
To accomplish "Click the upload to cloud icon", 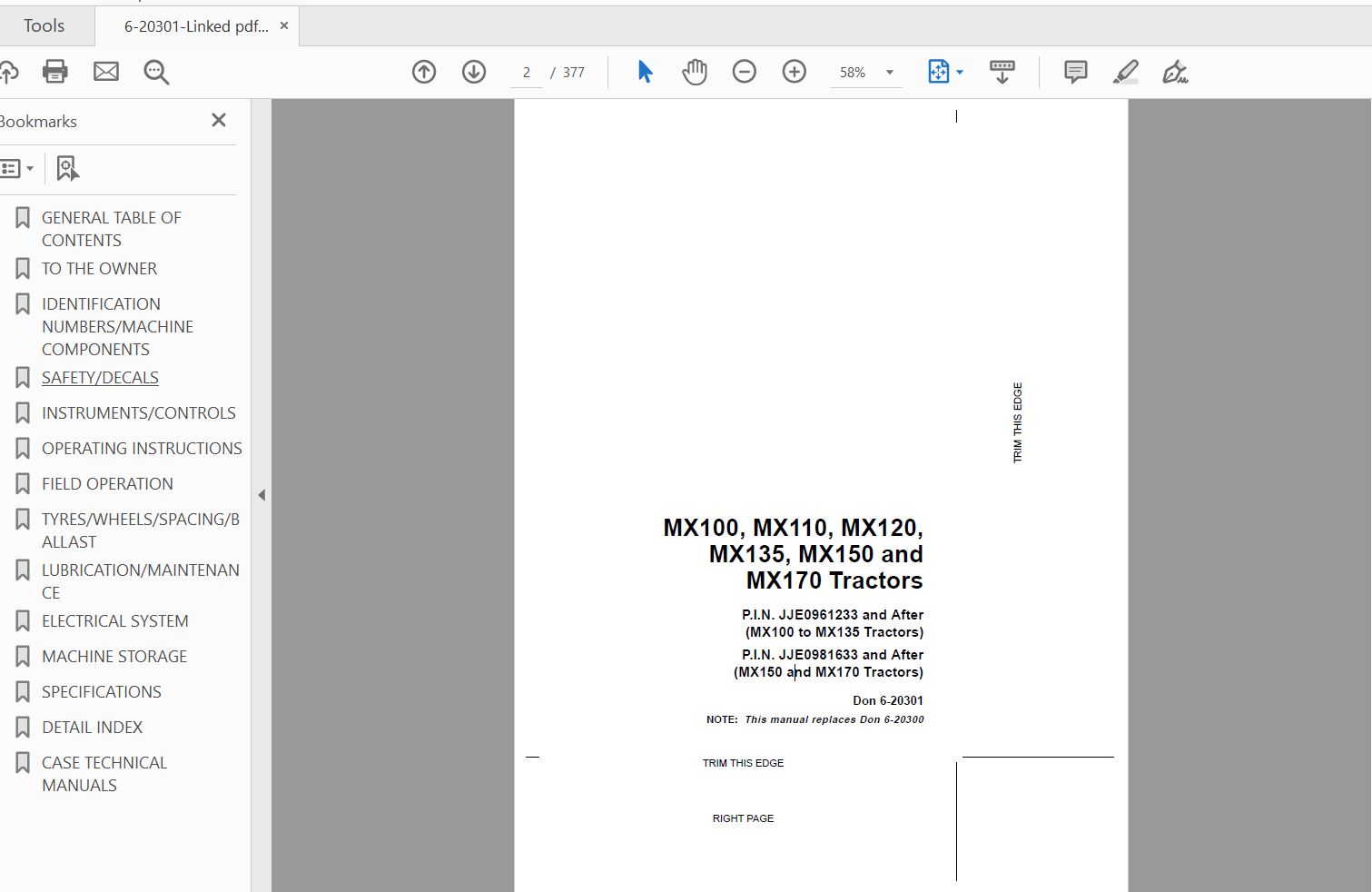I will click(8, 72).
